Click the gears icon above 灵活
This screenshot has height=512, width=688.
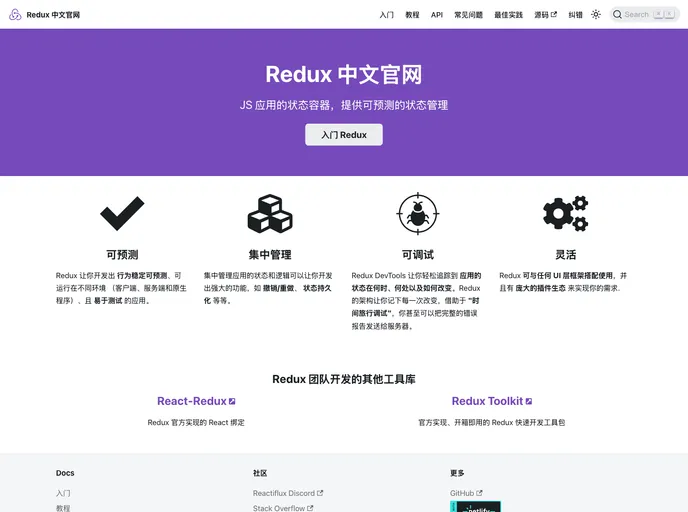pyautogui.click(x=566, y=214)
